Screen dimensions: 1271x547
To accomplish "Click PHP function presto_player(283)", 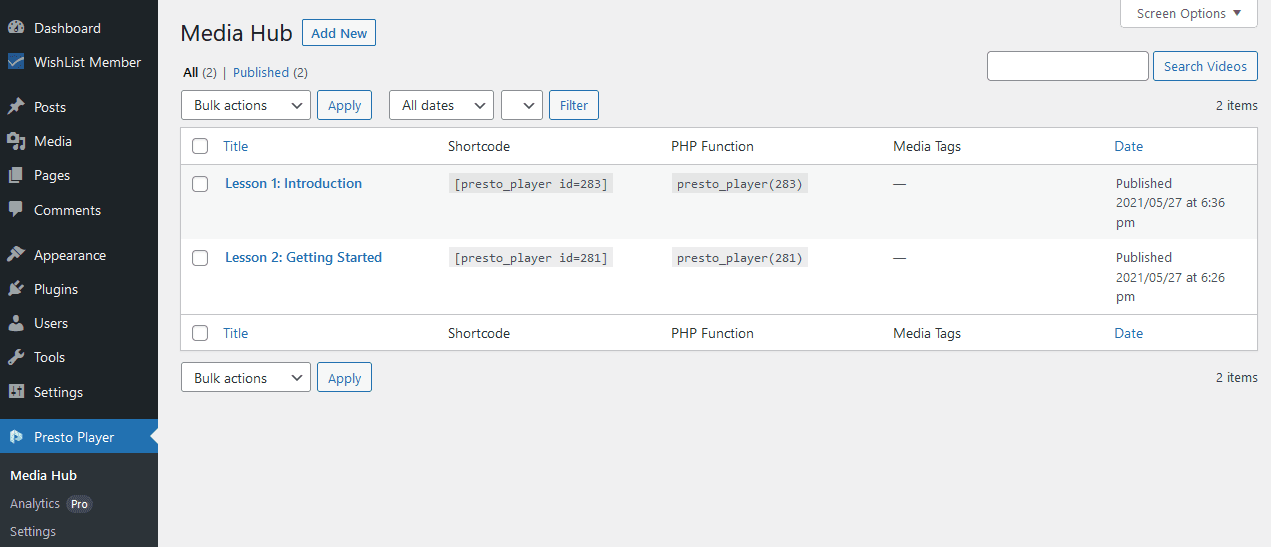I will pyautogui.click(x=739, y=184).
